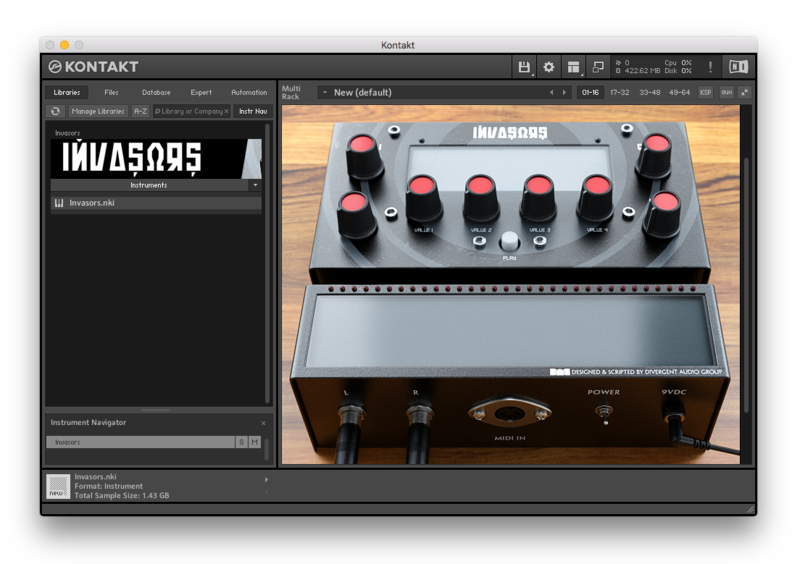Toggle the KSP master script button
Screen dimensions: 800x564
click(x=706, y=92)
